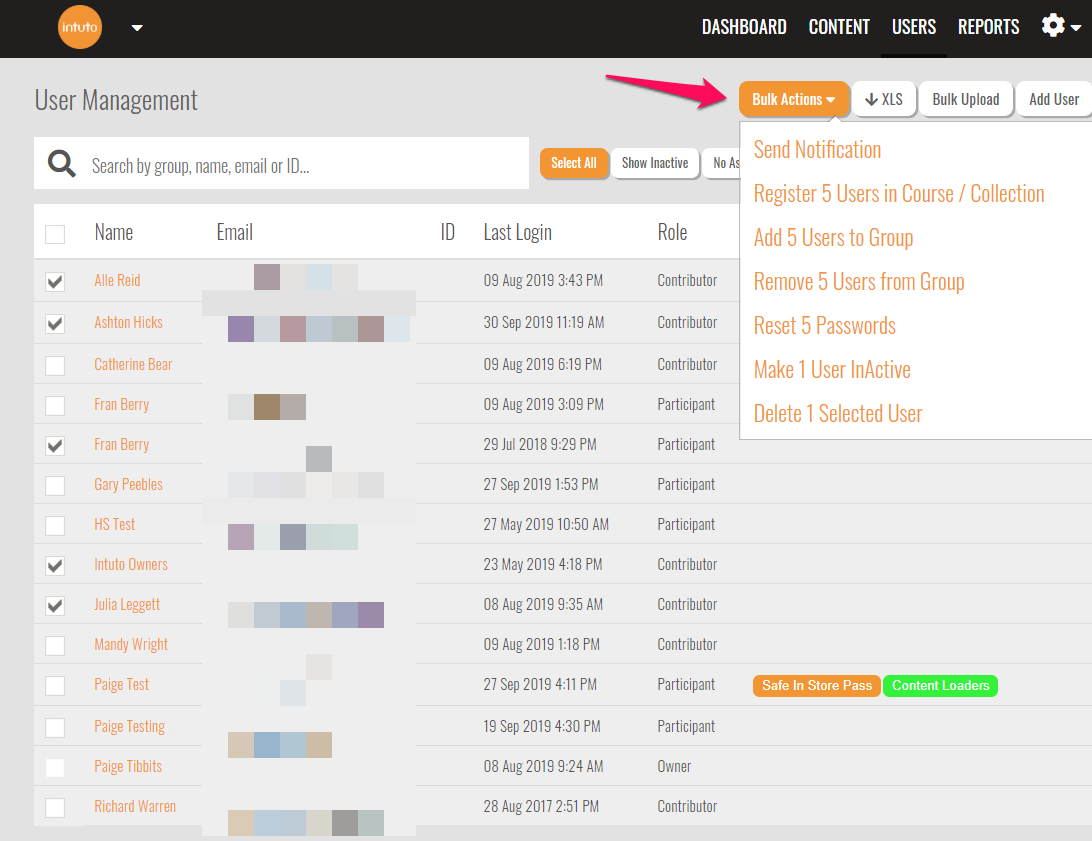Click the intuto logo

click(79, 27)
